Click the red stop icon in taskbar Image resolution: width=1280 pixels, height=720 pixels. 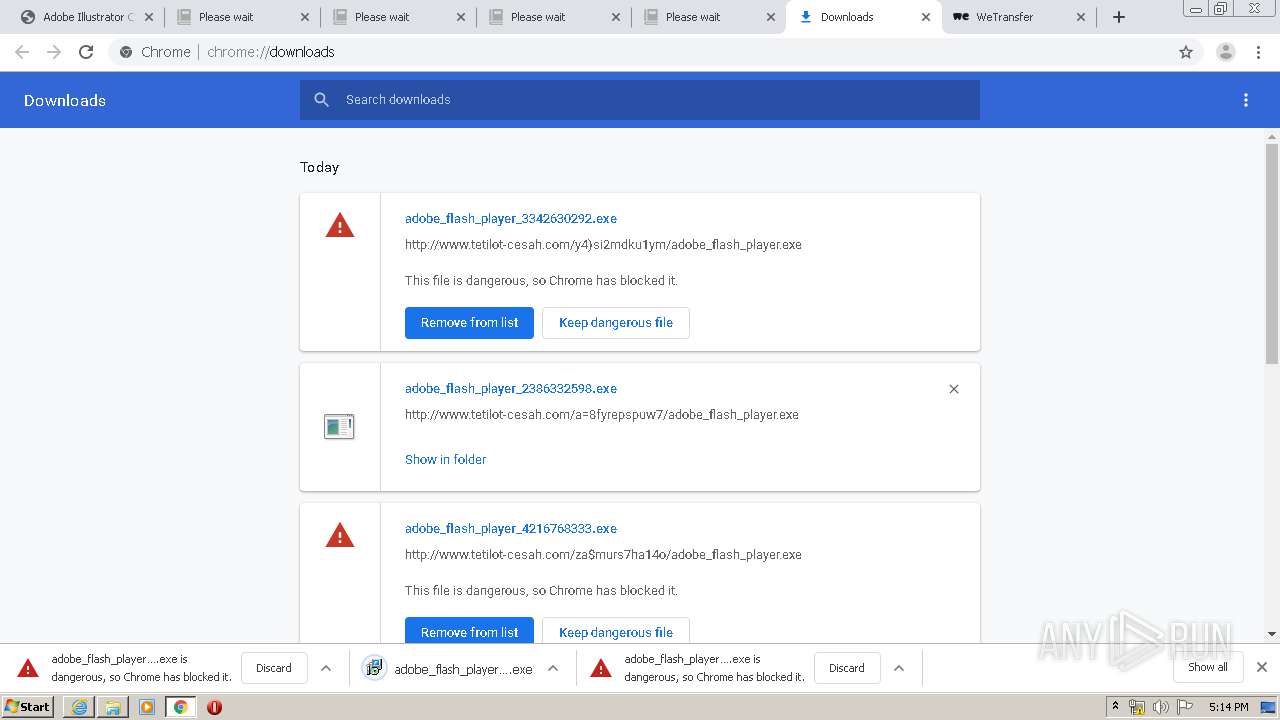click(214, 707)
